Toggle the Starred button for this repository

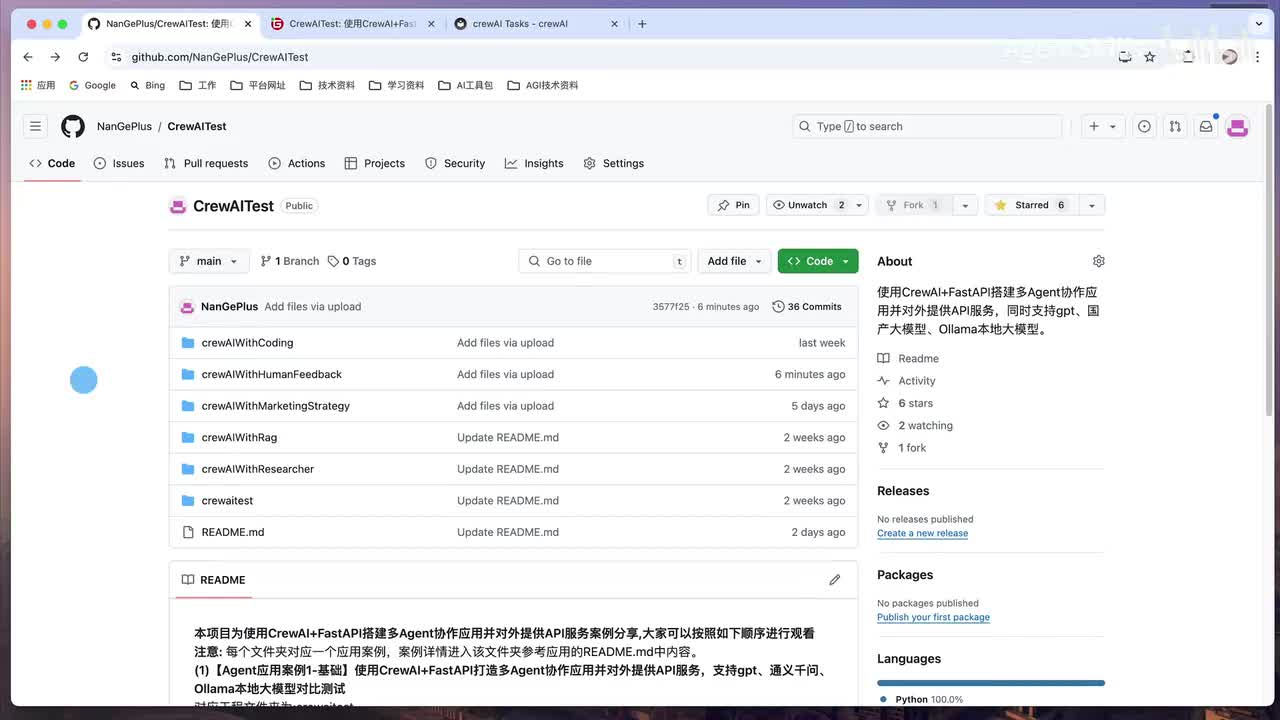tap(1031, 205)
